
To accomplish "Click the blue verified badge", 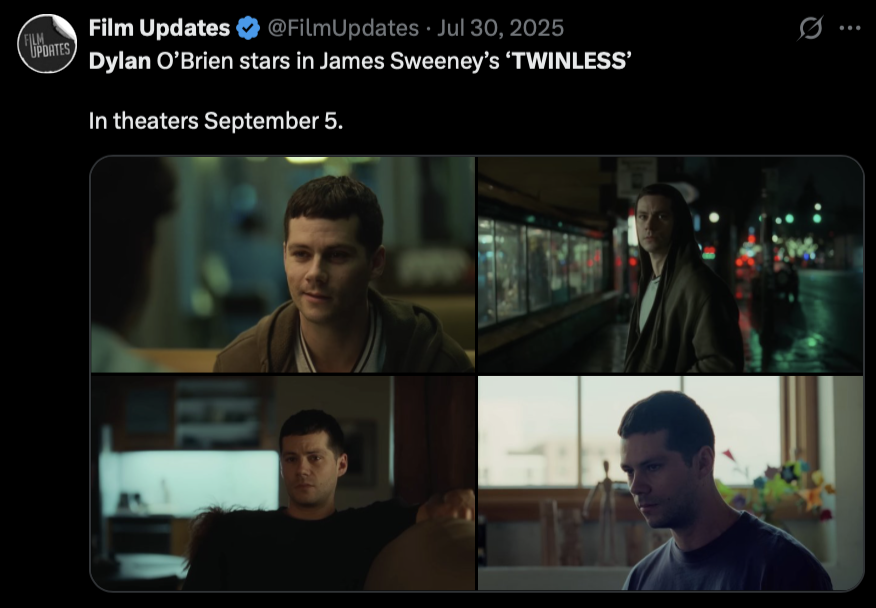I will click(x=248, y=28).
